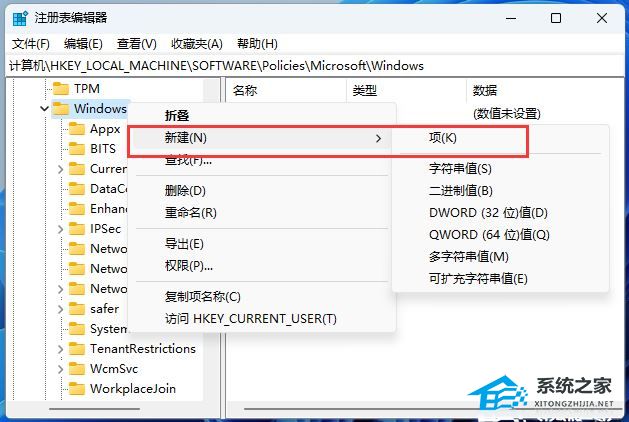Viewport: 629px width, 422px height.
Task: Select the Curren... key folder icon
Action: pyautogui.click(x=77, y=168)
